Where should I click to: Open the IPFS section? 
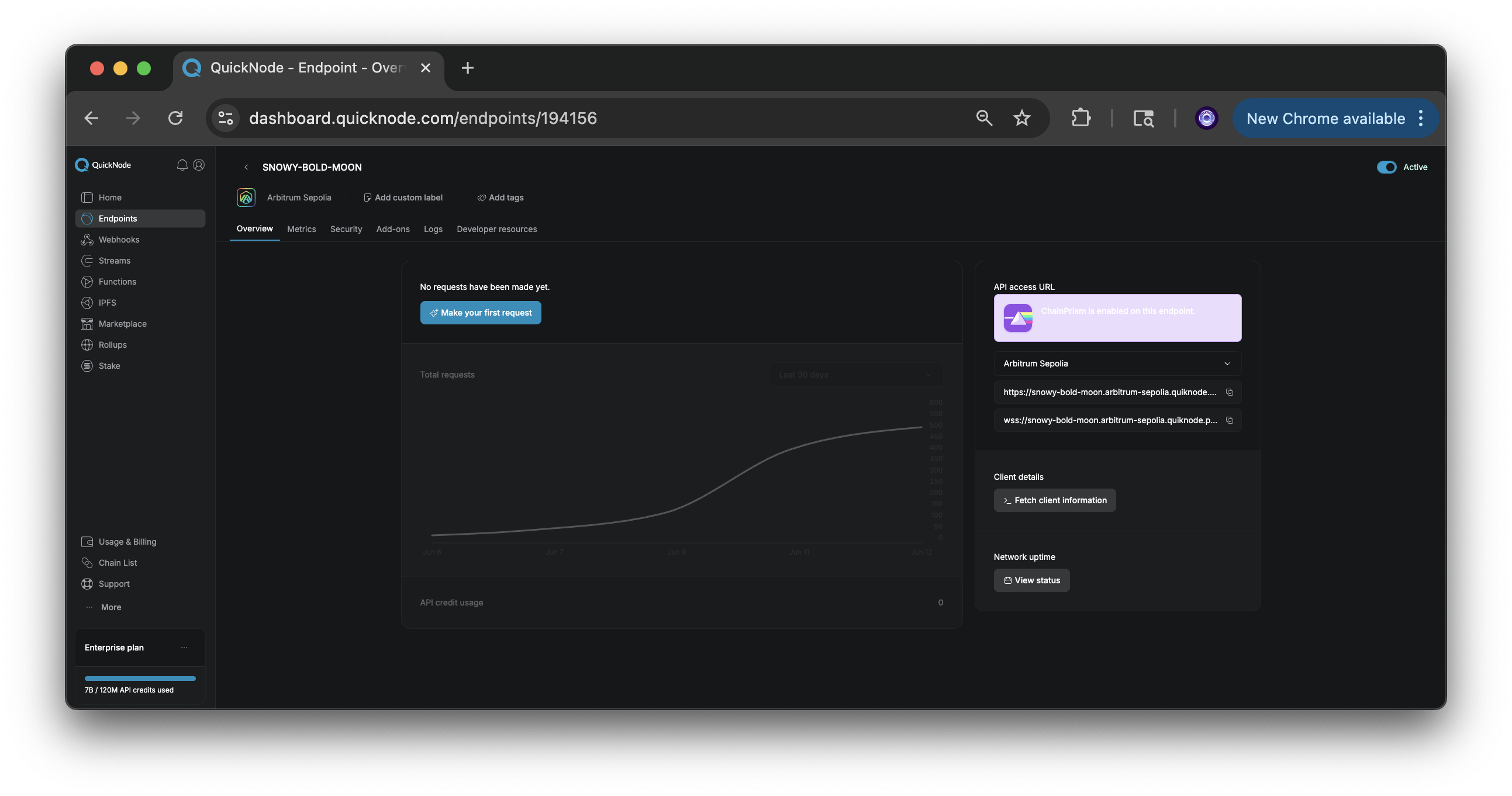point(108,303)
